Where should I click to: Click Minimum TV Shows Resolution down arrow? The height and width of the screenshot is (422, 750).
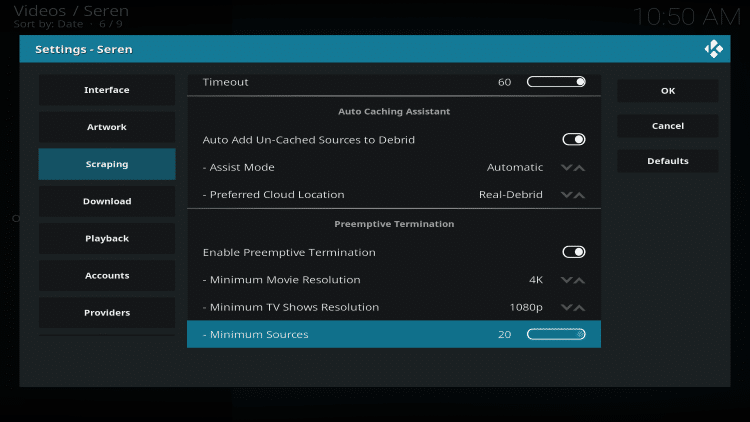click(x=566, y=307)
